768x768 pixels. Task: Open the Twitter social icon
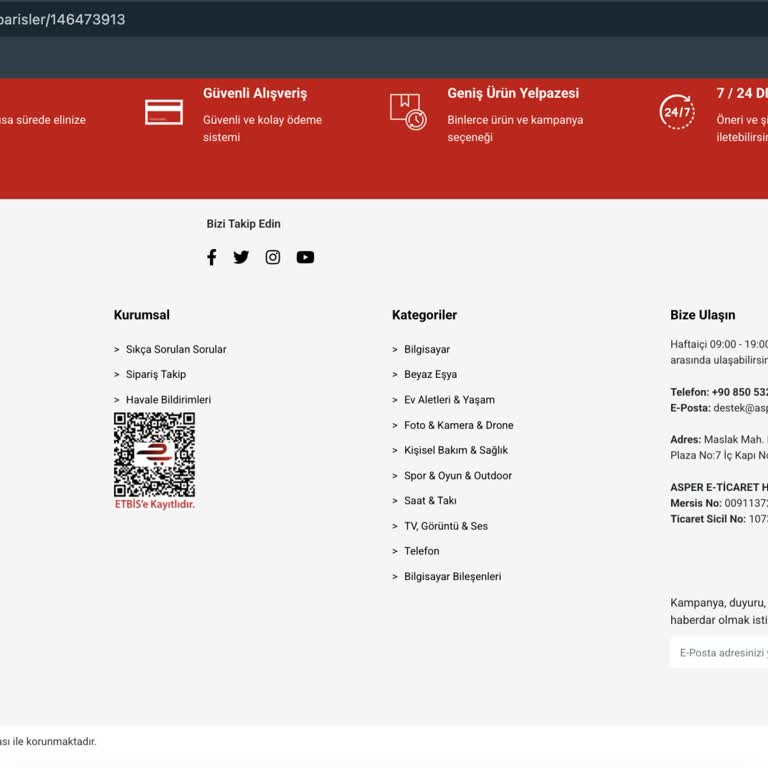coord(241,257)
